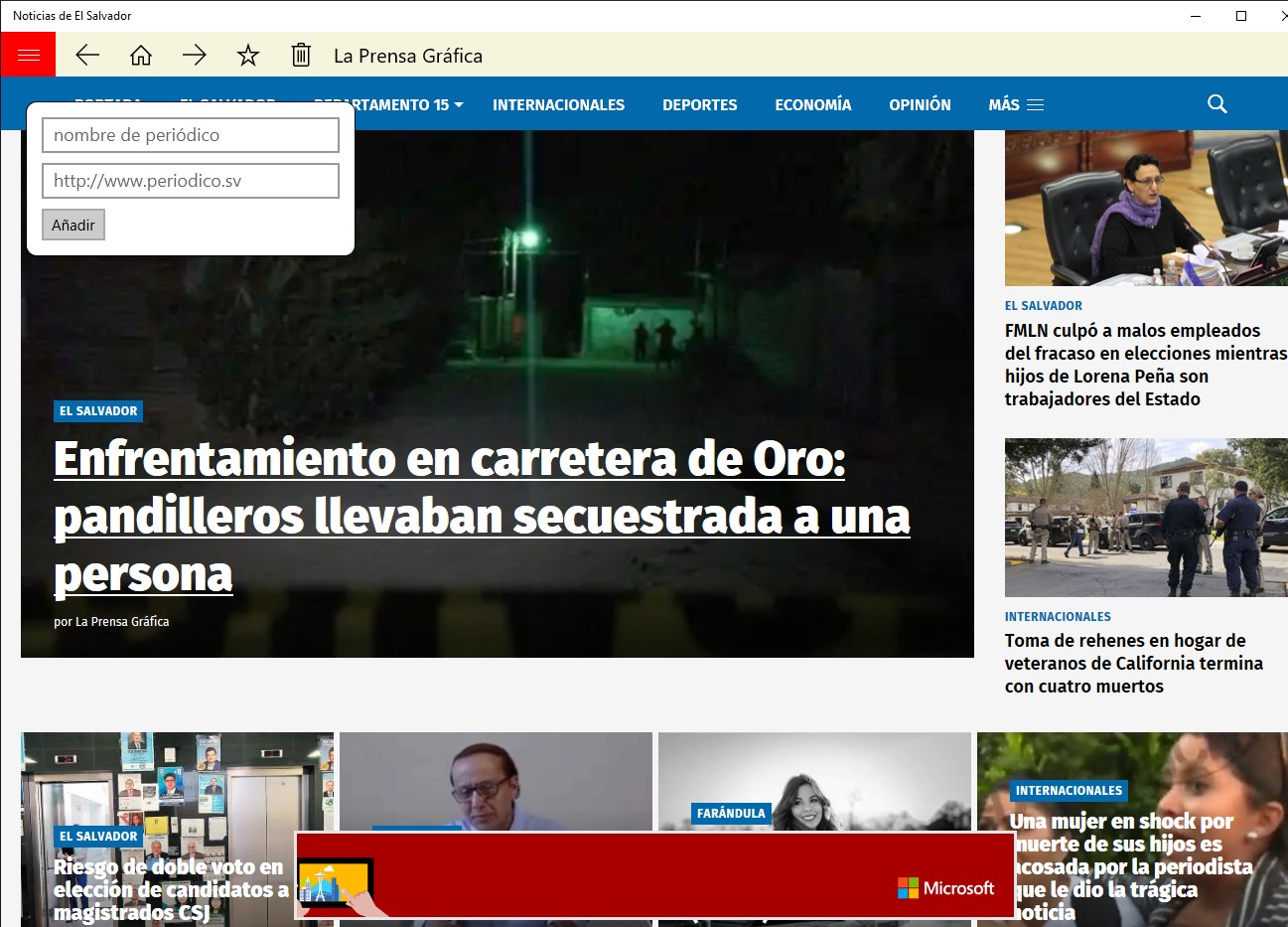This screenshot has width=1288, height=927.
Task: Open Toma de rehenes California article
Action: point(1134,664)
